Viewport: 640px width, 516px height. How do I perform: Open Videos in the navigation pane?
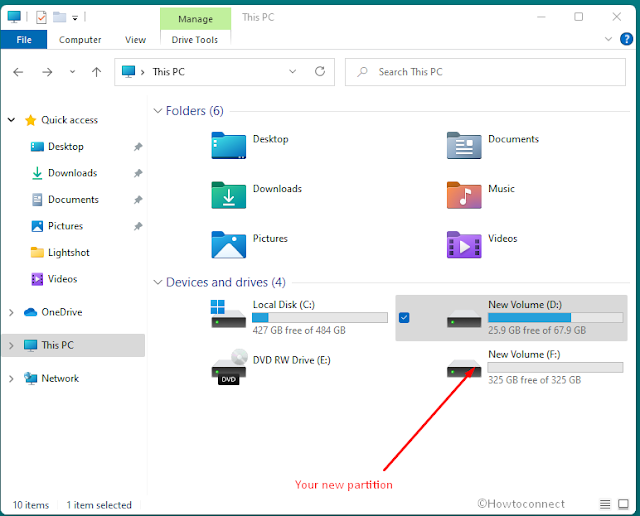[62, 279]
